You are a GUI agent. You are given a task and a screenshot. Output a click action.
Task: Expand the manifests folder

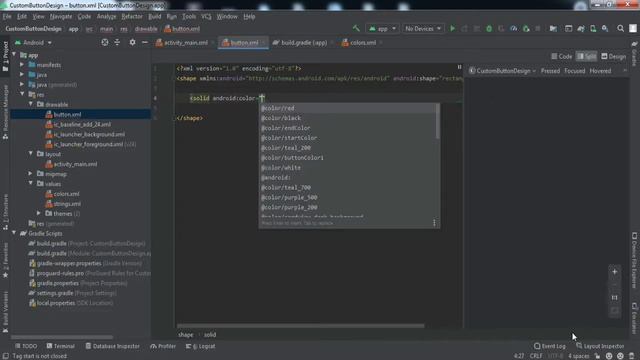pyautogui.click(x=22, y=64)
